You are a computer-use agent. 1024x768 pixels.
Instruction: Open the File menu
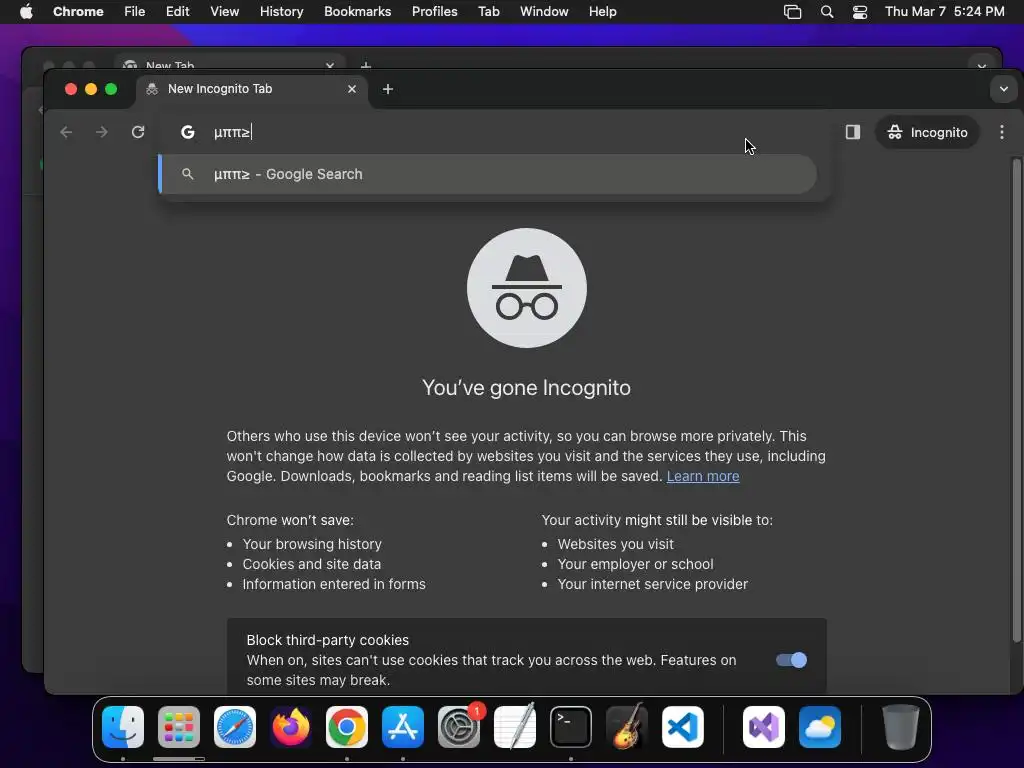pos(135,12)
